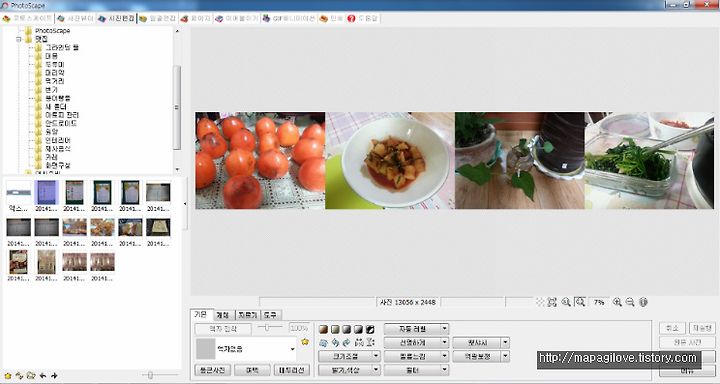The width and height of the screenshot is (720, 384).
Task: Open the 액자없음 frame combo box
Action: pyautogui.click(x=246, y=349)
